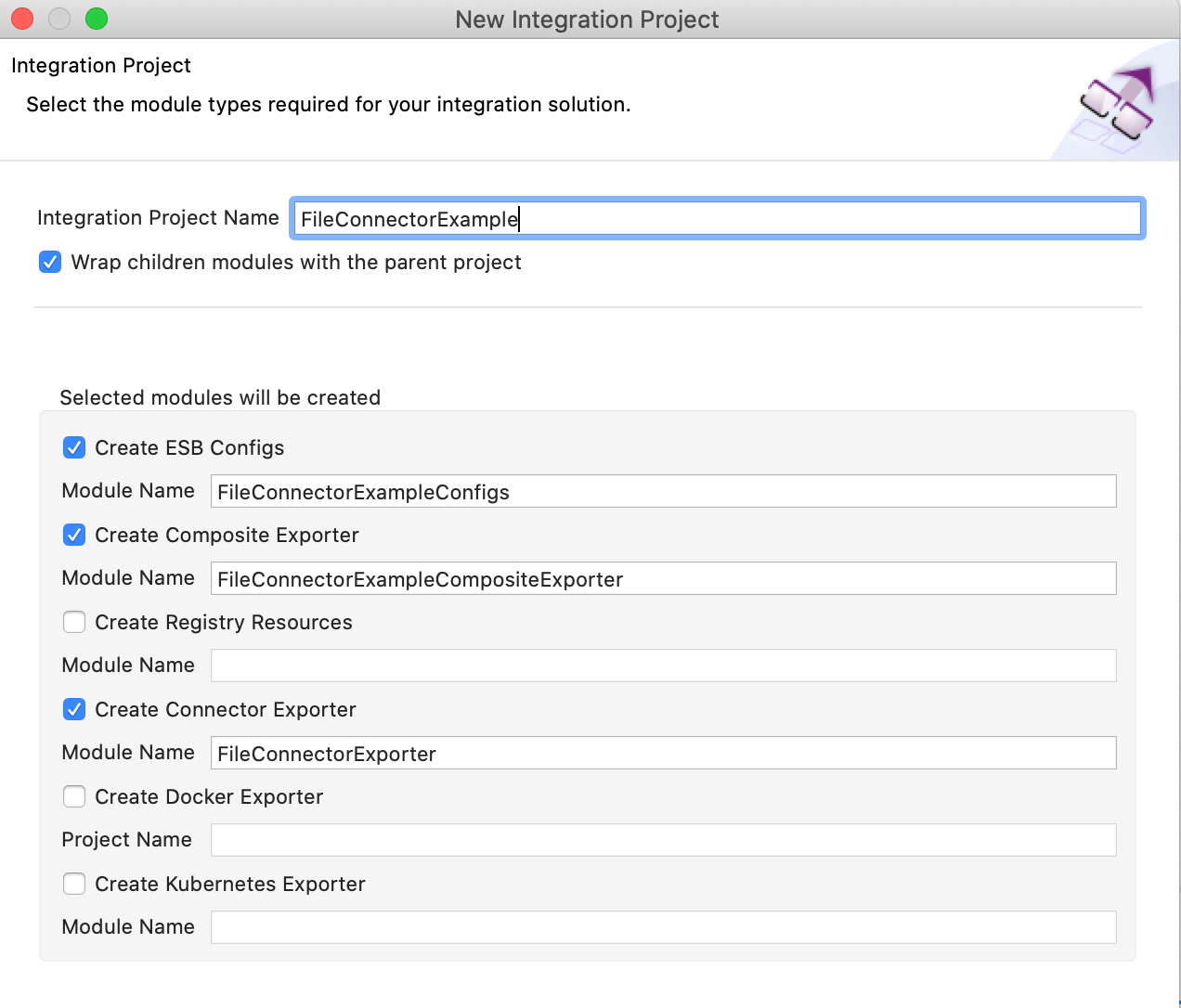Screen dimensions: 1181x1008
Task: Uncheck Wrap children modules with parent project
Action: pos(50,263)
